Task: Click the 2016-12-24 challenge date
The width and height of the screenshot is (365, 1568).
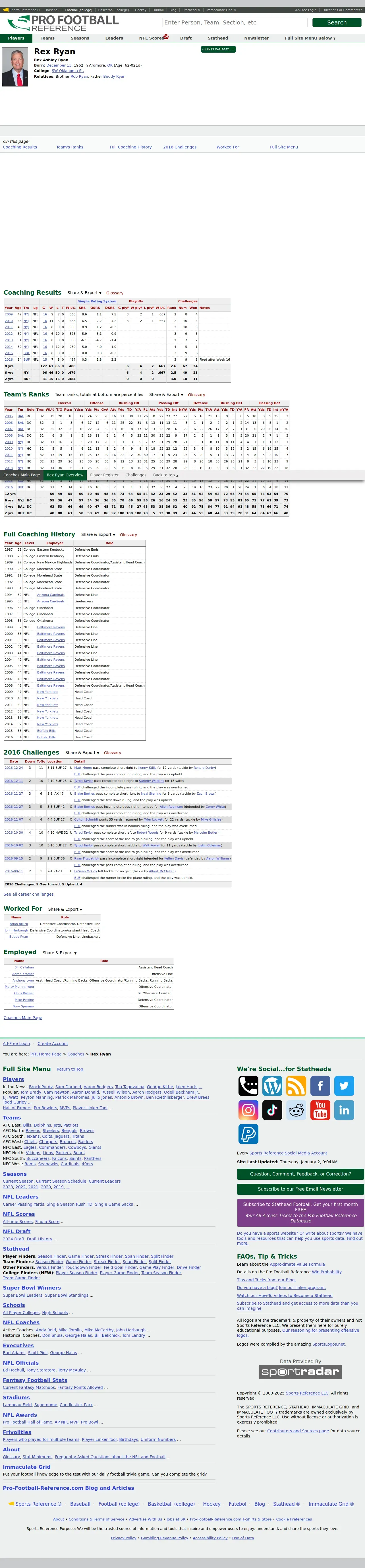Action: coord(14,768)
